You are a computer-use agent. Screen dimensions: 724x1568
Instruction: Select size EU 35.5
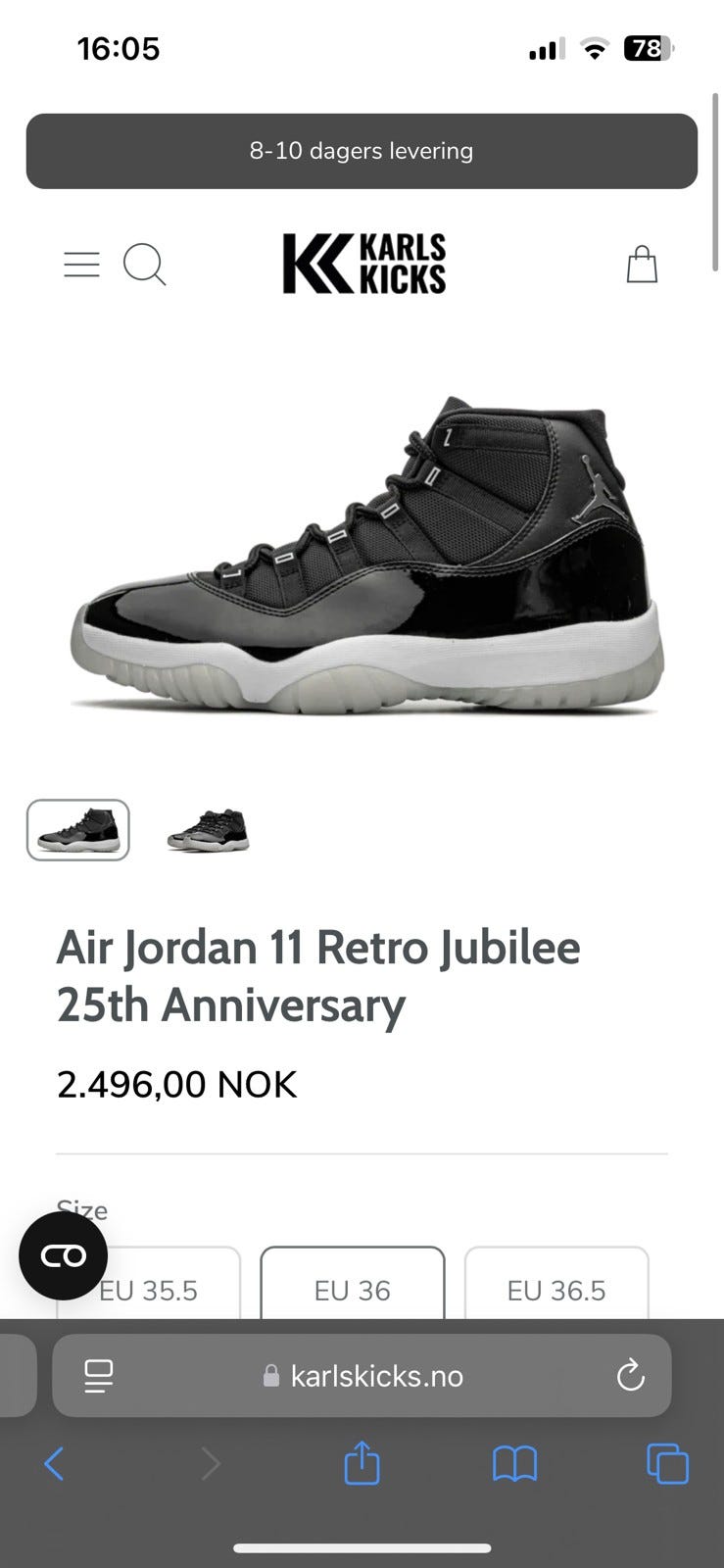(149, 1283)
